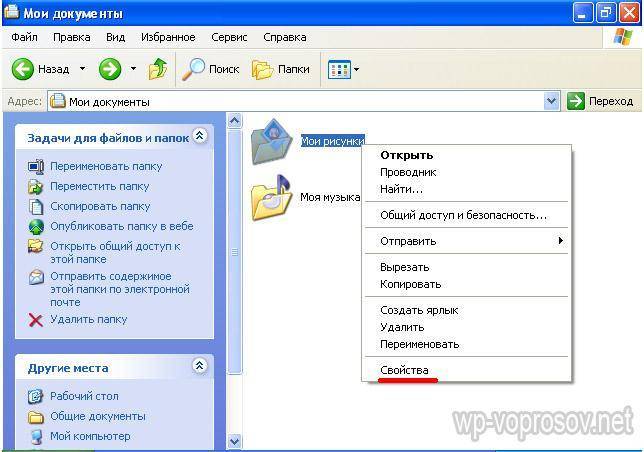
Task: Open Рабочий стол link
Action: click(x=84, y=396)
